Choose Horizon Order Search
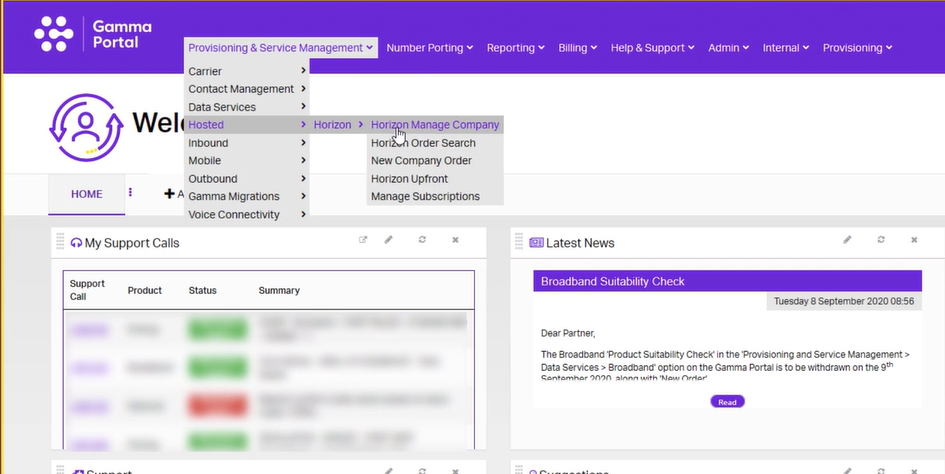 (435, 143)
